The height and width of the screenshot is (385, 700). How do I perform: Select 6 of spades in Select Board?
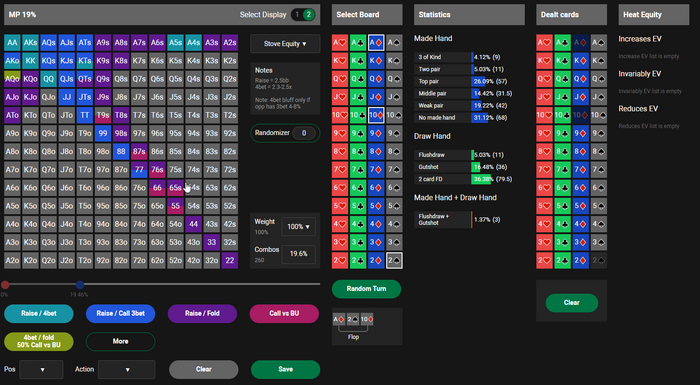pos(394,188)
